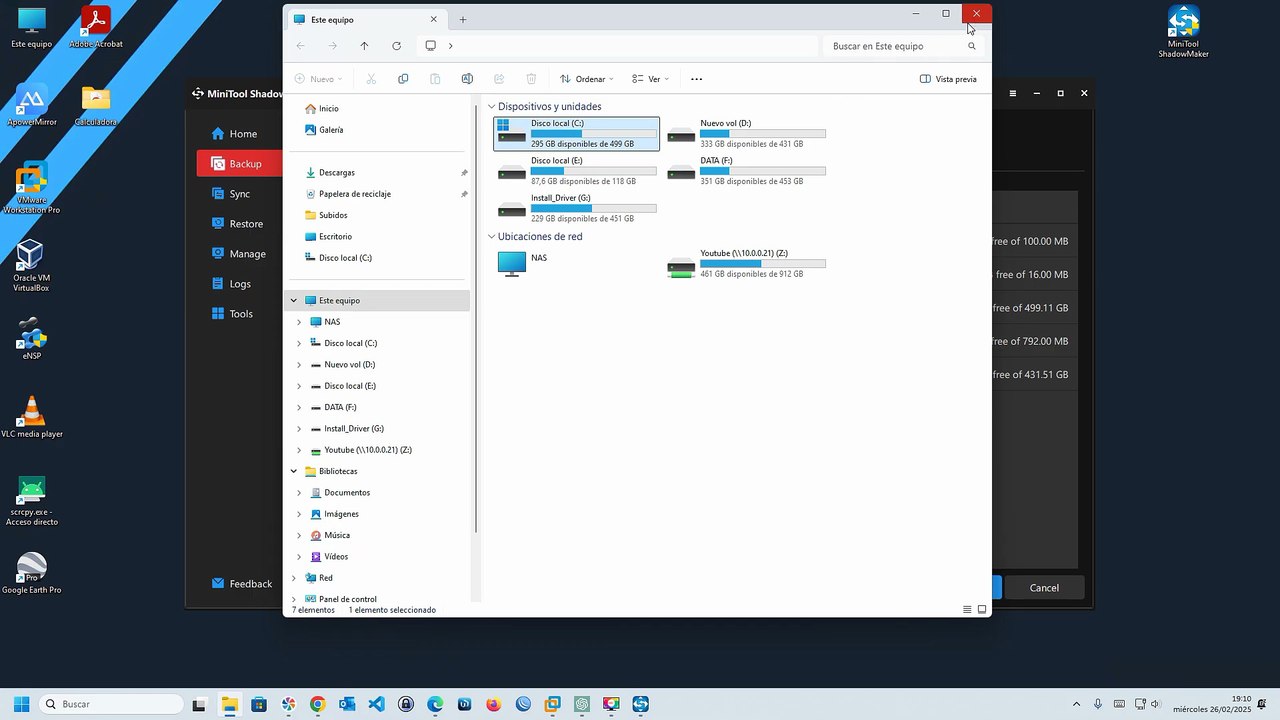Expand NAS node in navigation tree

tap(299, 322)
